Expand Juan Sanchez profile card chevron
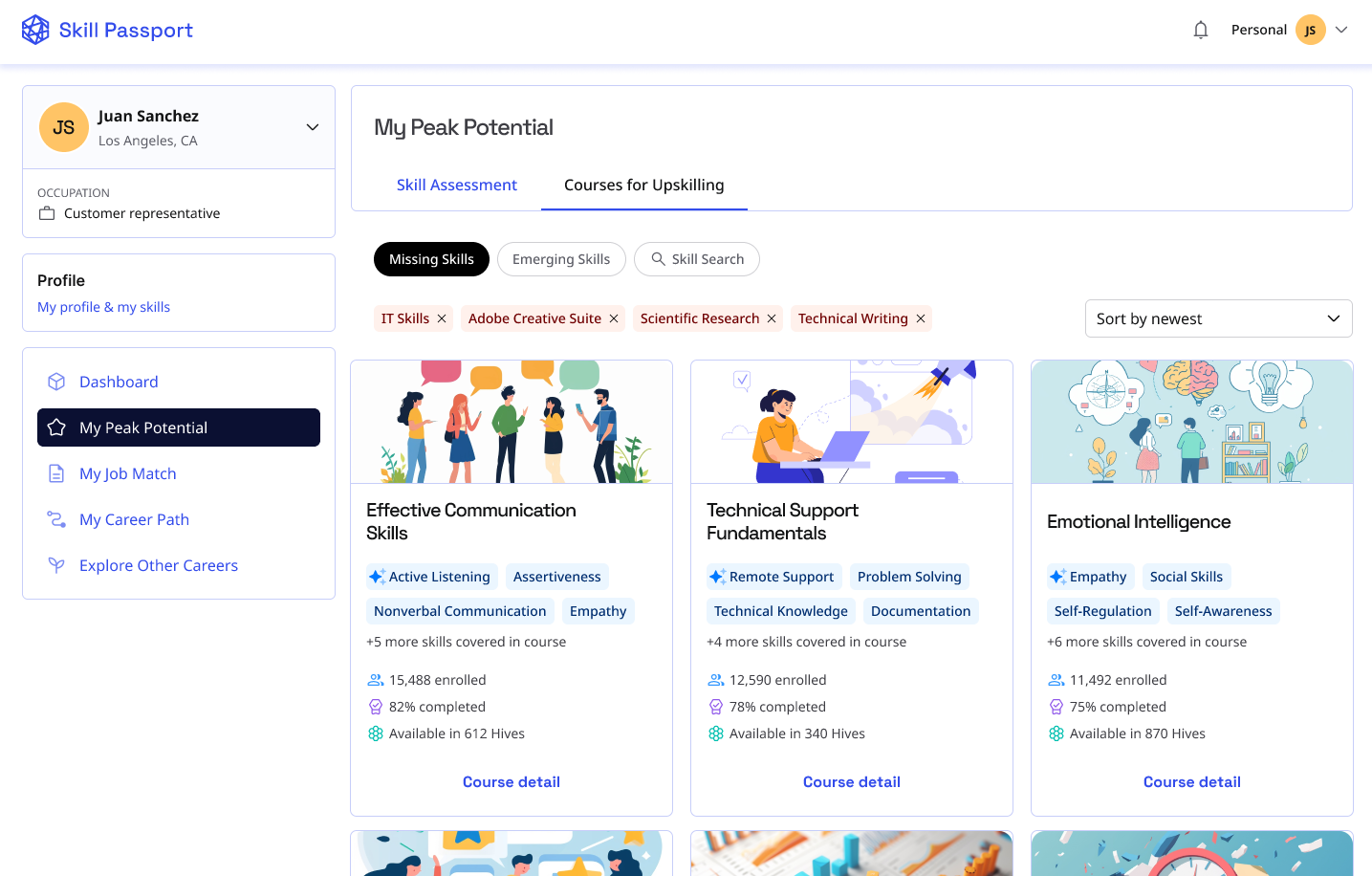The image size is (1372, 876). coord(313,127)
